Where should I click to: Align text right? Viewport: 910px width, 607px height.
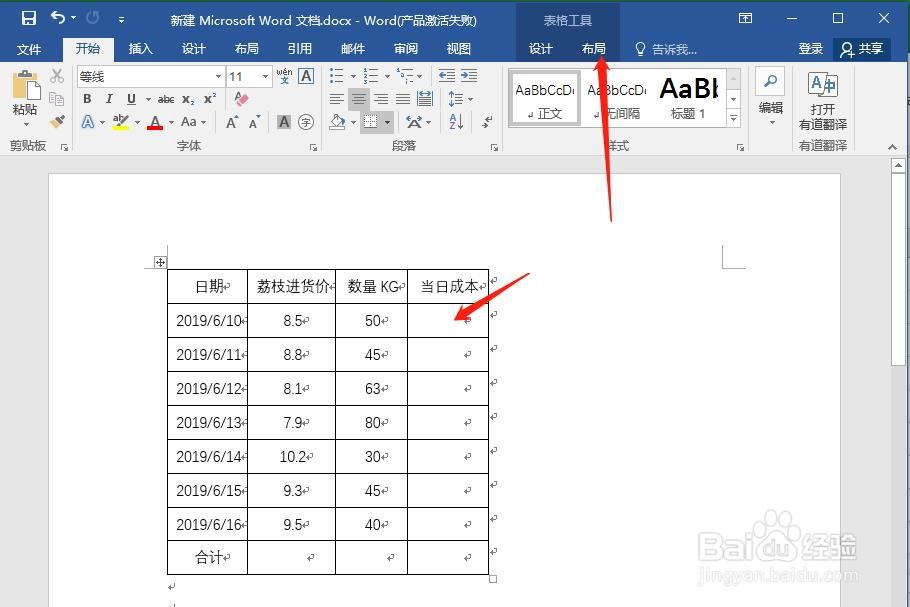[x=381, y=99]
